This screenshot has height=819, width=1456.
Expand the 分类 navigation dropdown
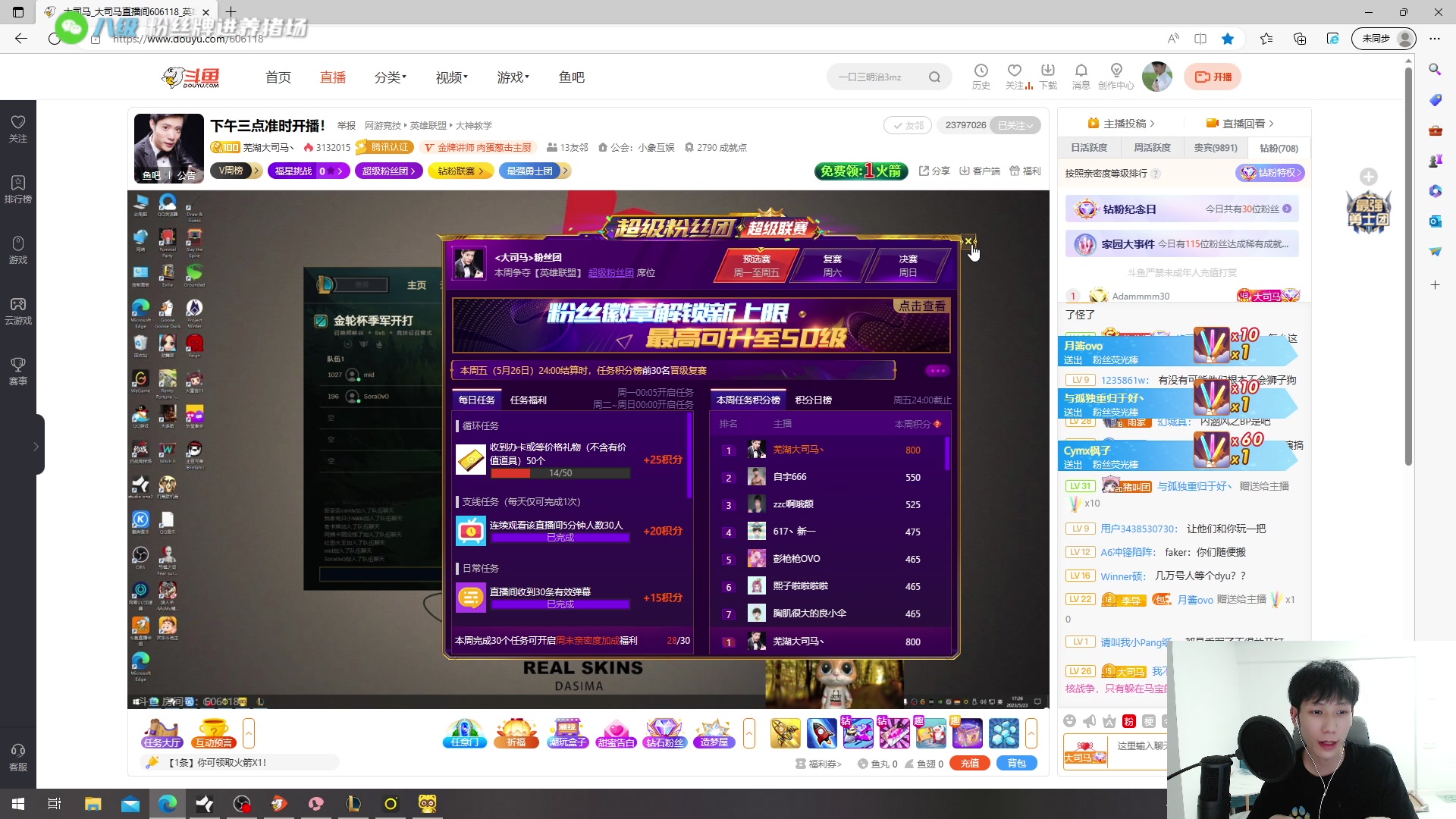click(390, 77)
